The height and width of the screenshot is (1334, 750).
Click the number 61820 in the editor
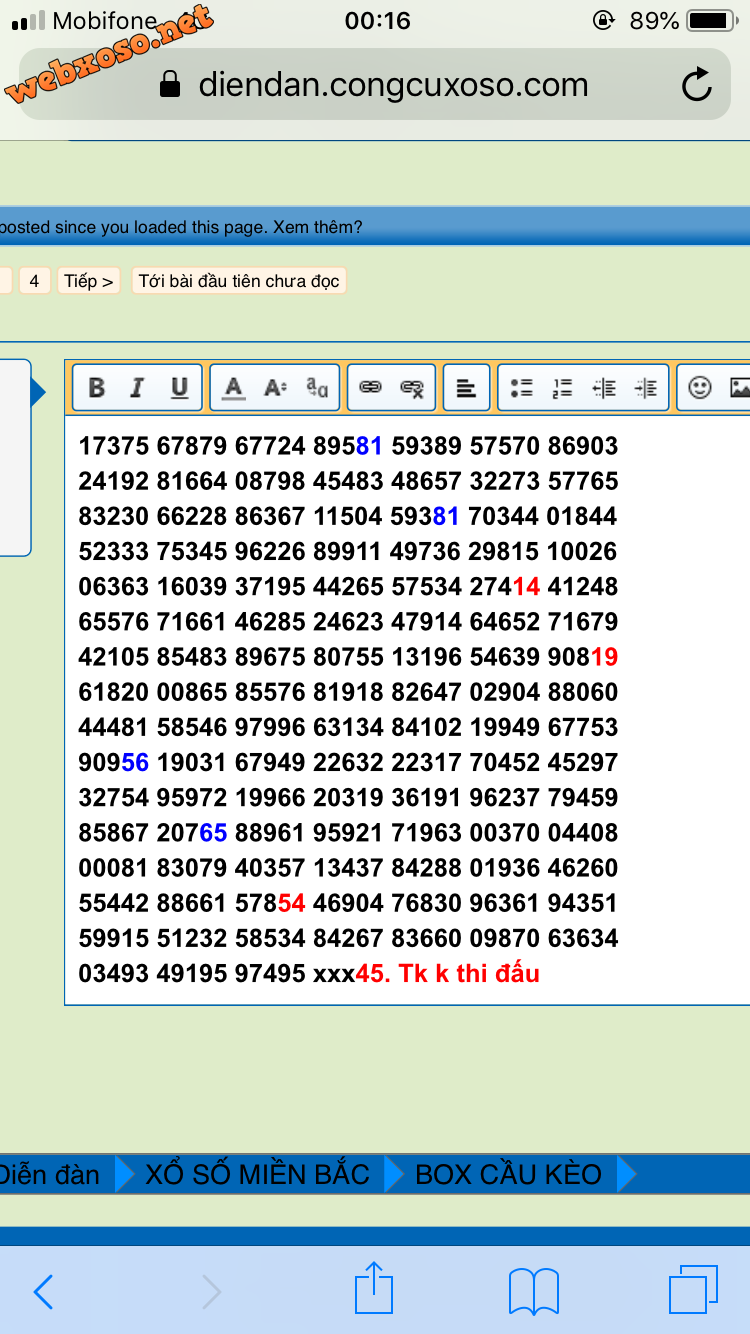(x=114, y=692)
